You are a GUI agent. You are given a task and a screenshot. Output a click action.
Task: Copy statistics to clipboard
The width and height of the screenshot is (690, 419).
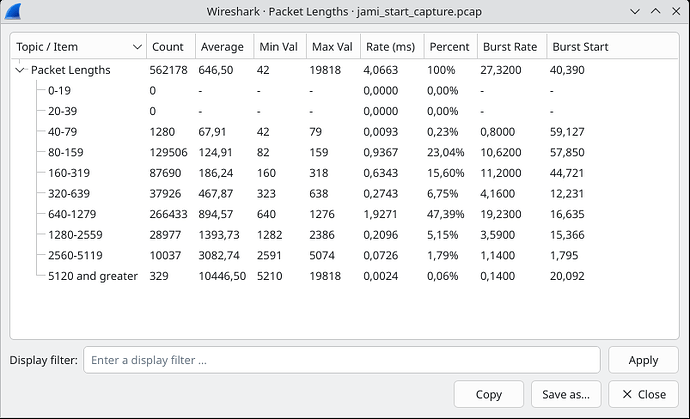488,394
